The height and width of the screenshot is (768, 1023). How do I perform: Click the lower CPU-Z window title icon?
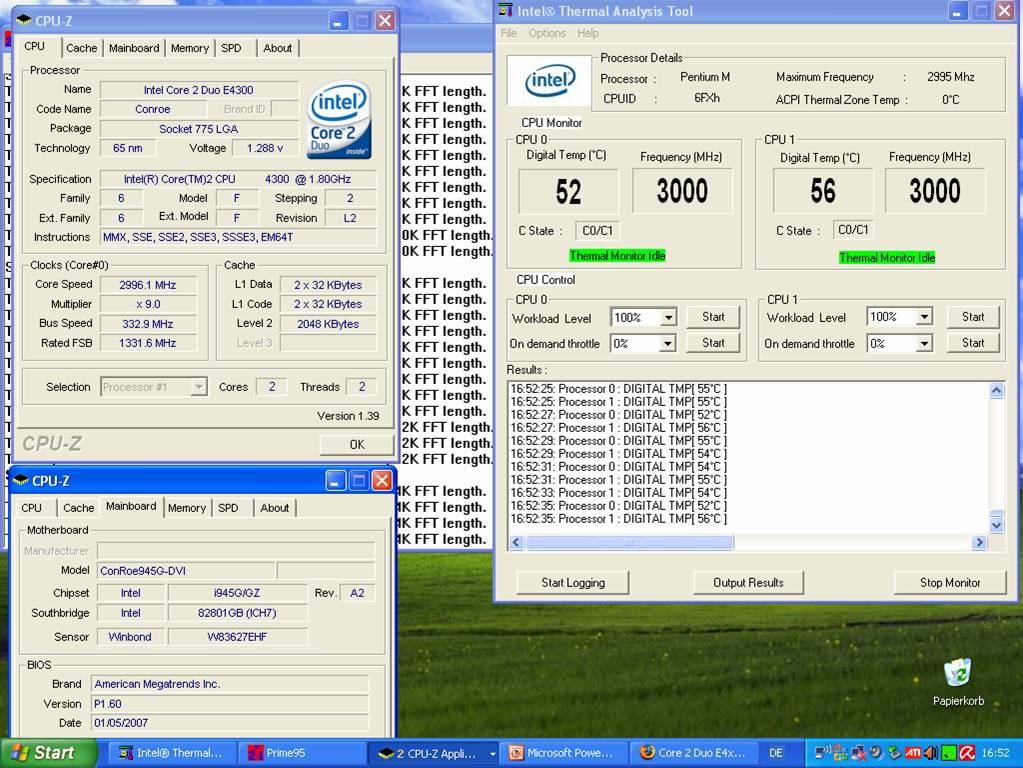pos(20,480)
